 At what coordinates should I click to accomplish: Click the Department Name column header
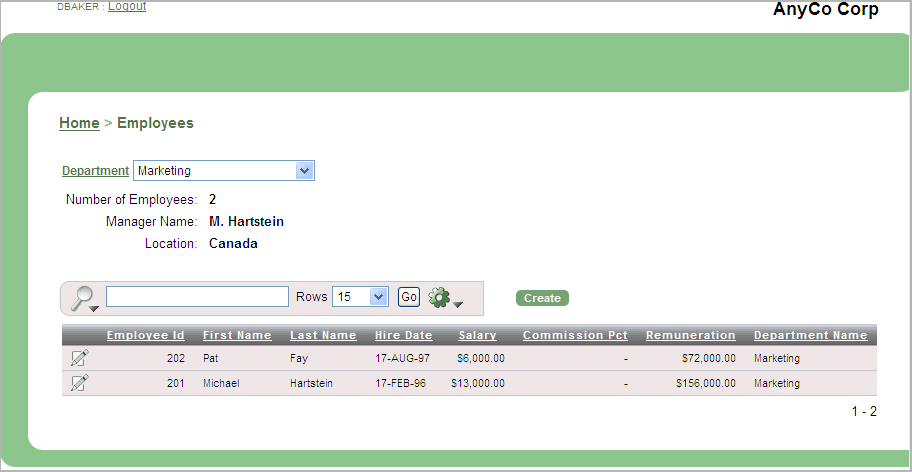(x=810, y=335)
